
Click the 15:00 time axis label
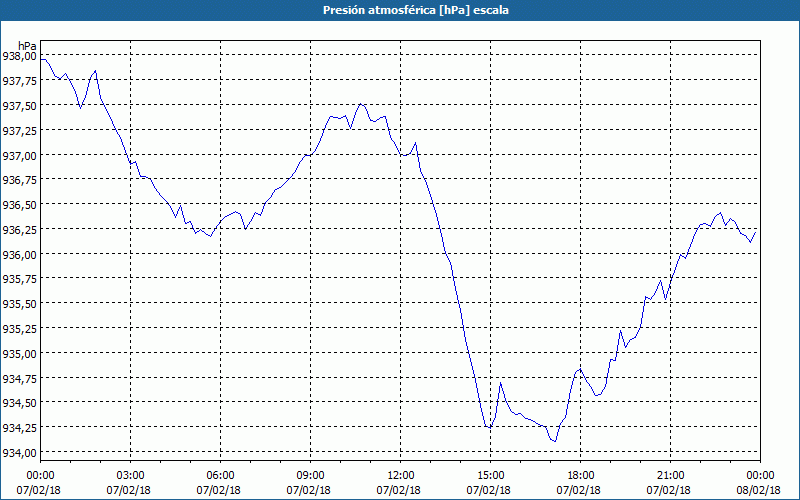coord(490,476)
